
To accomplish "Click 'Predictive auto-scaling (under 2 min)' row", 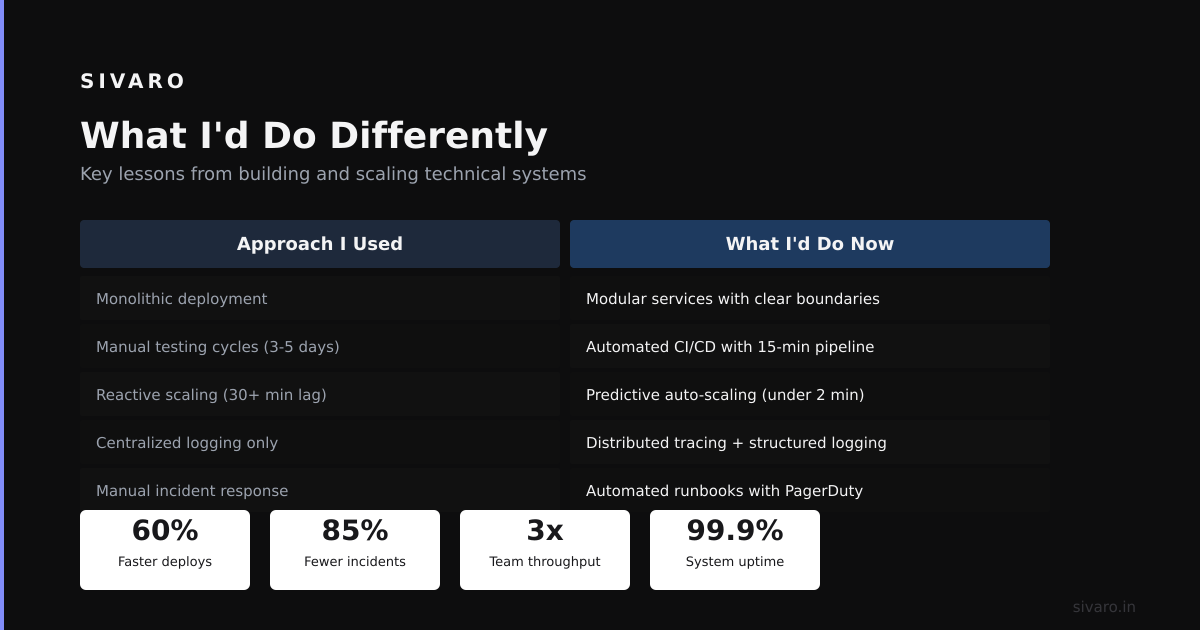I will point(810,395).
